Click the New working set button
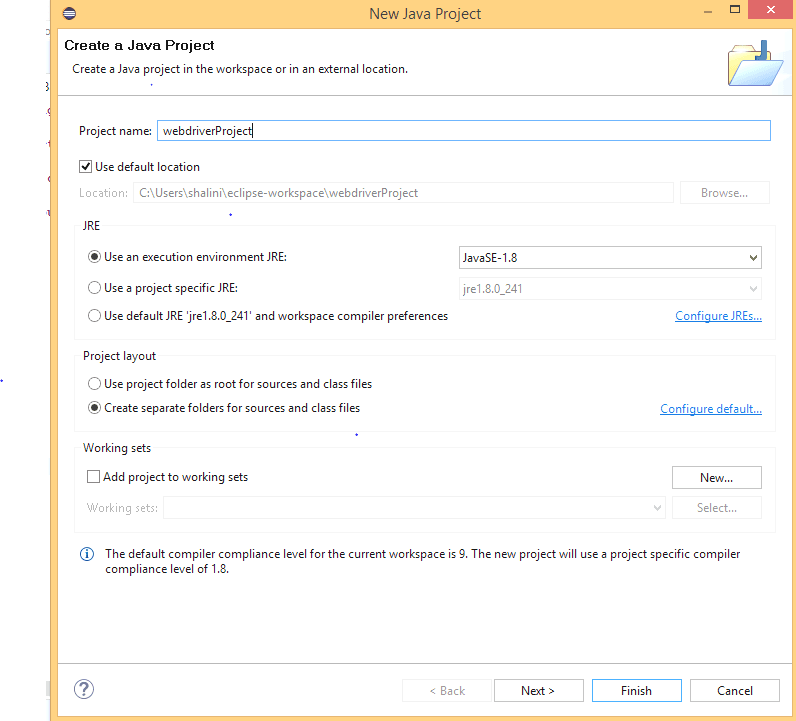Screen dimensions: 796x721 716,478
